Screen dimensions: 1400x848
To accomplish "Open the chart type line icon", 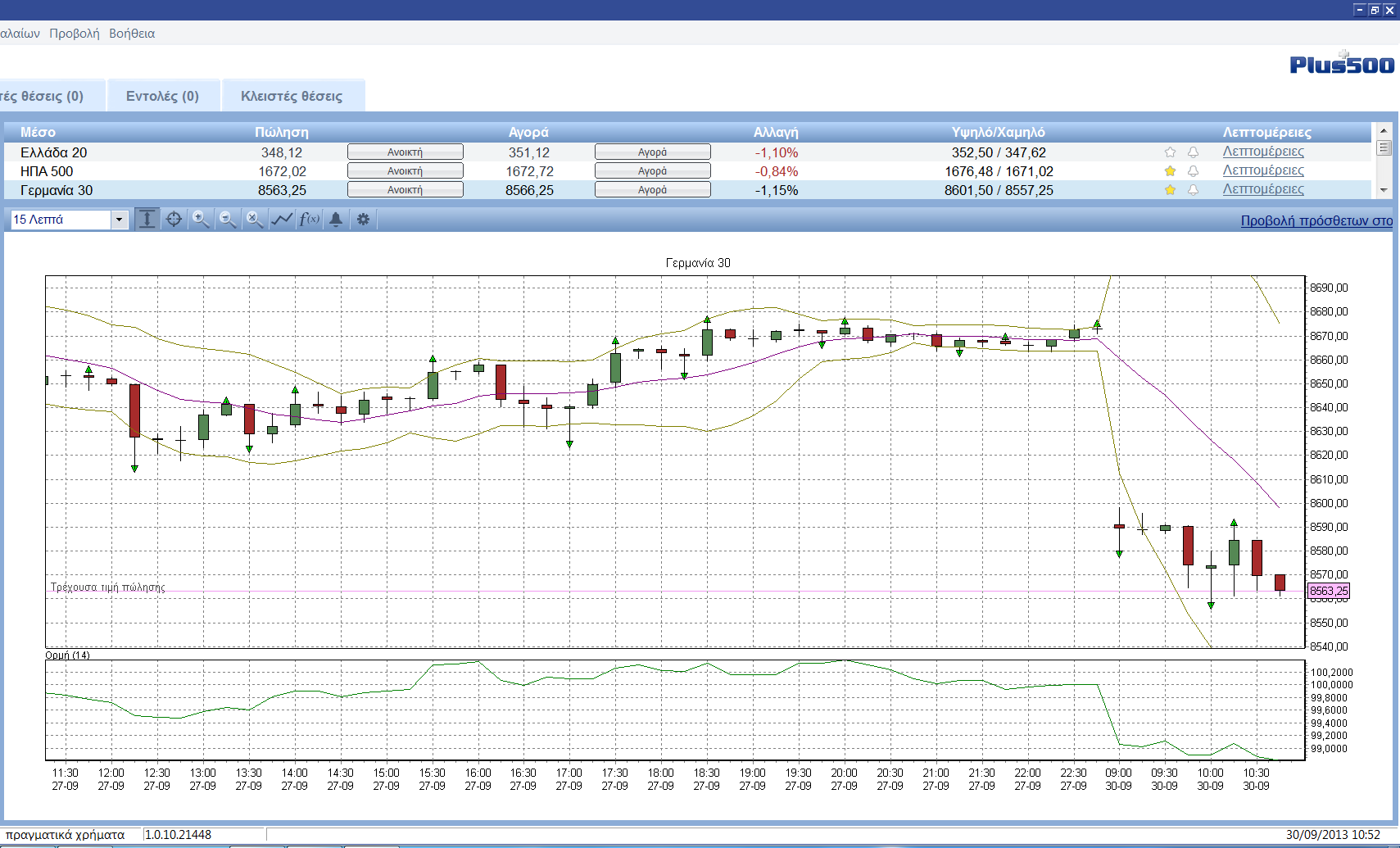I will [x=282, y=220].
